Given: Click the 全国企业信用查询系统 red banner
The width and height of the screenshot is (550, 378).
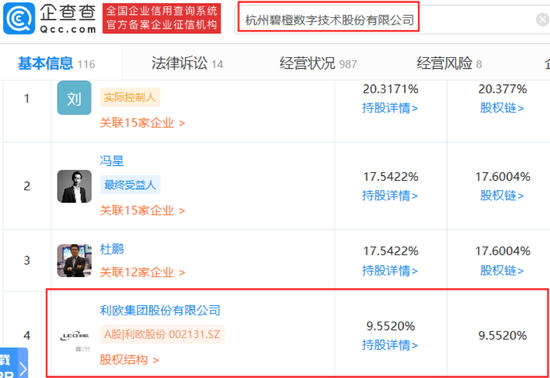Looking at the screenshot, I should 162,18.
